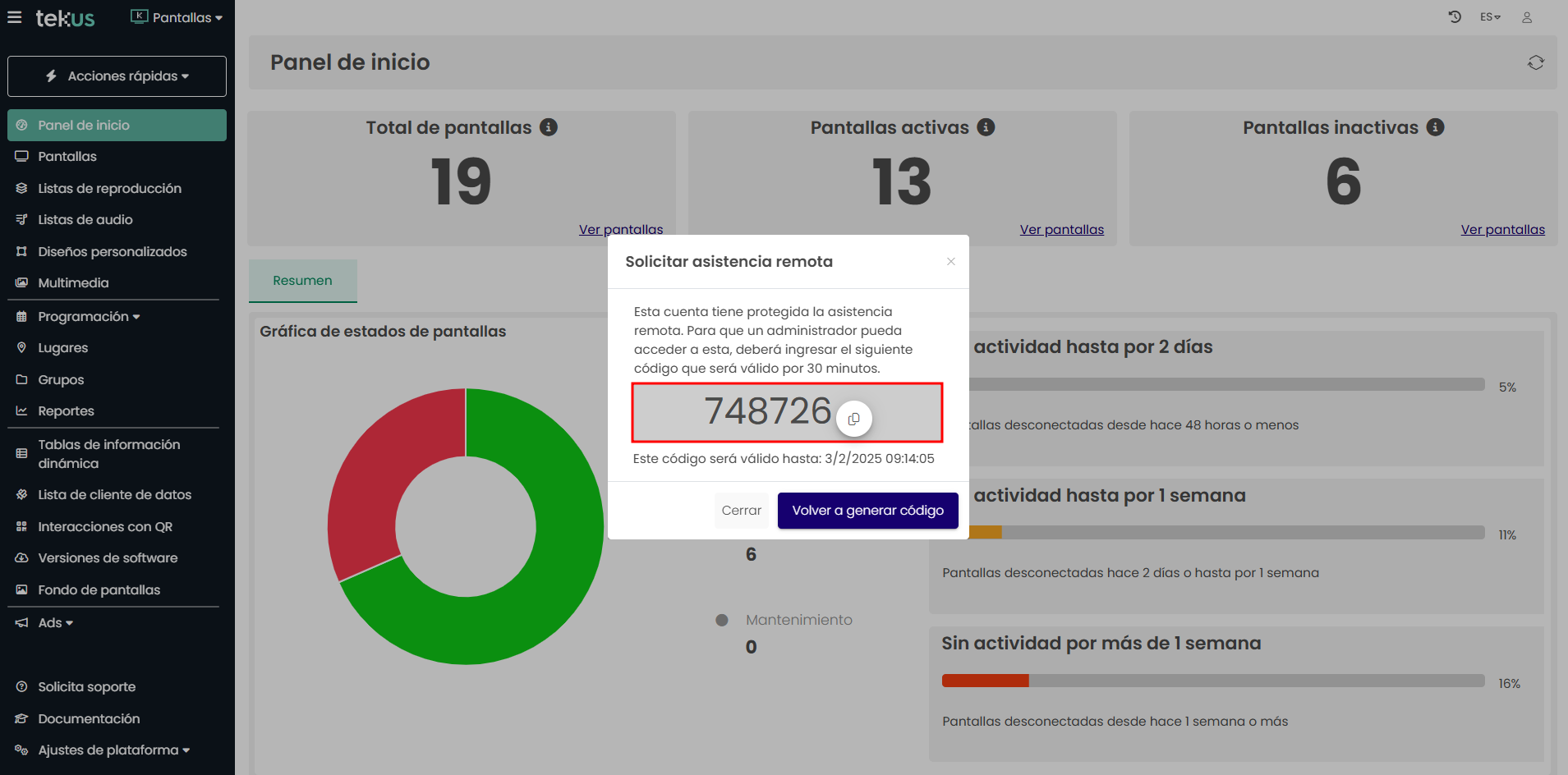The height and width of the screenshot is (775, 1568).
Task: Expand the Acciones rápidas dropdown
Action: [117, 76]
